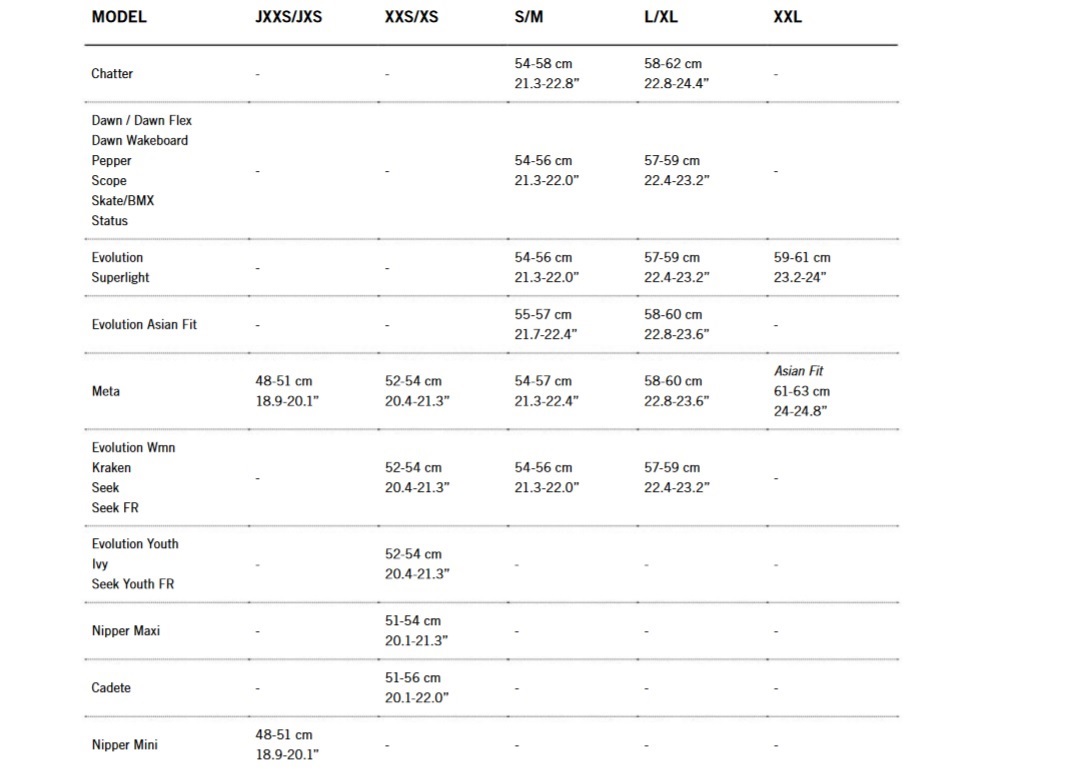Click the JXXS/JXS size column header
This screenshot has width=1082, height=769.
pos(289,17)
